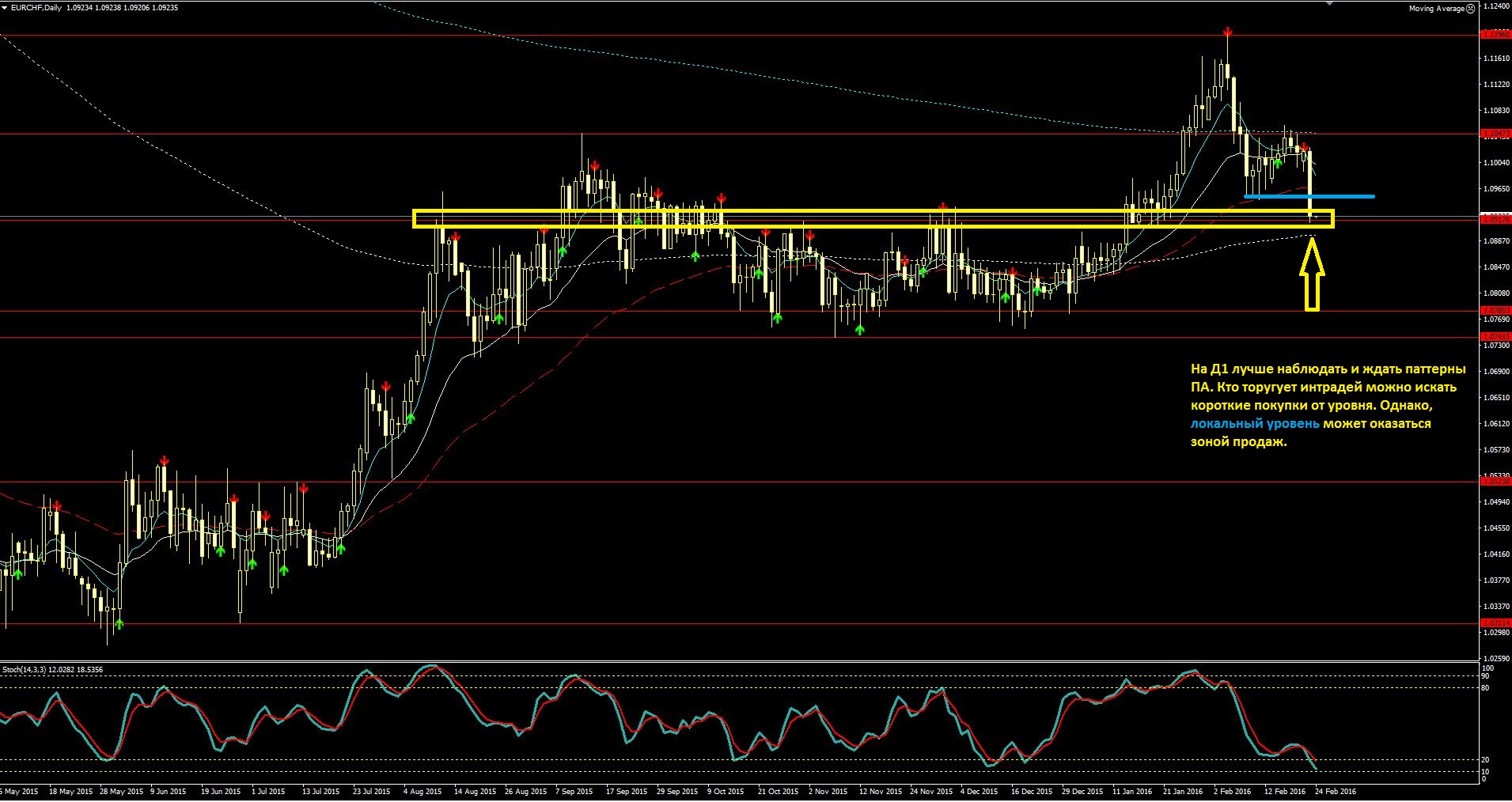1512x802 pixels.
Task: Click the 1.08870 price scale value
Action: [x=1496, y=241]
